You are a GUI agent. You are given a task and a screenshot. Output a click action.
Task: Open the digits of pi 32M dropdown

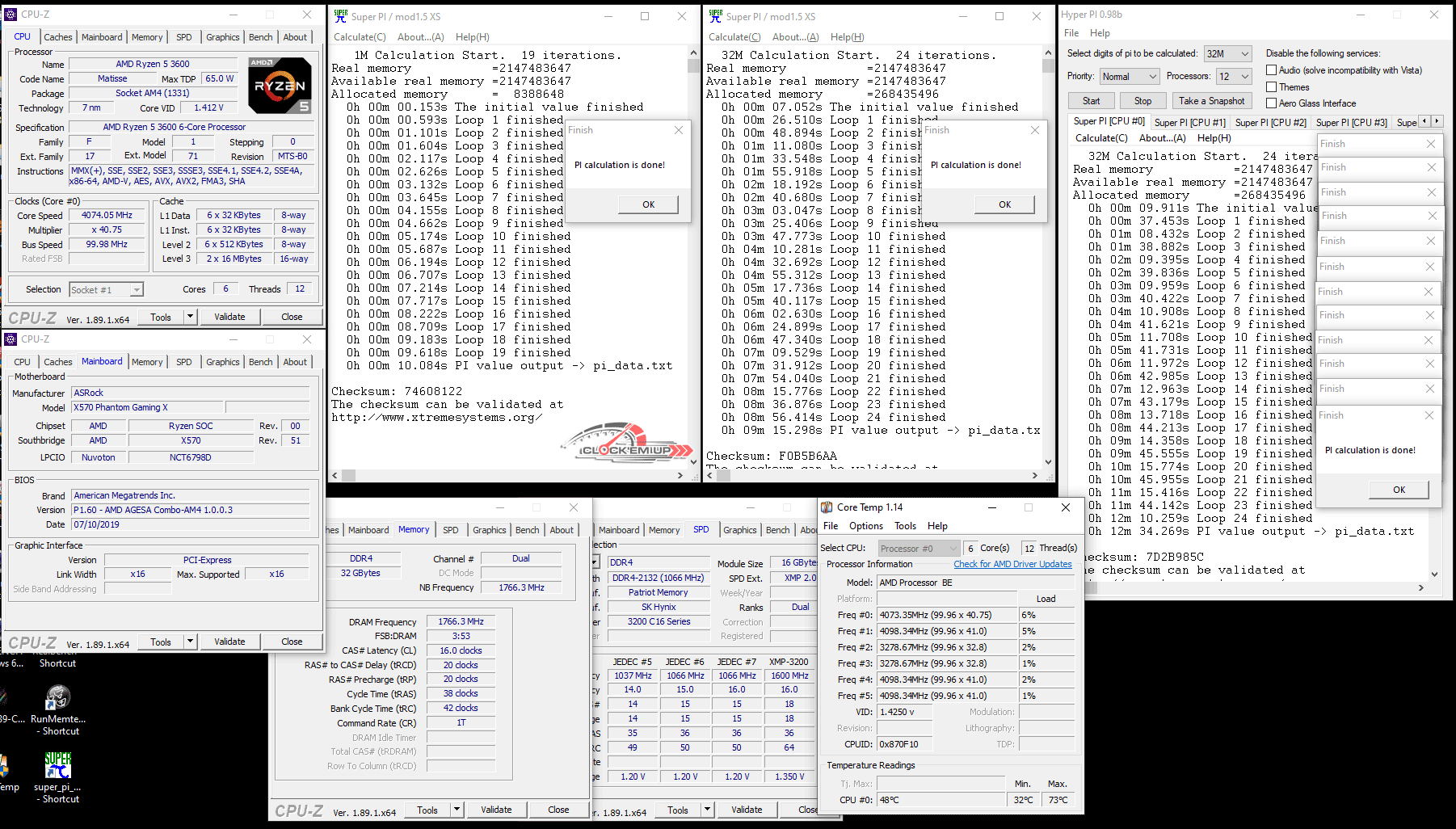point(1227,54)
